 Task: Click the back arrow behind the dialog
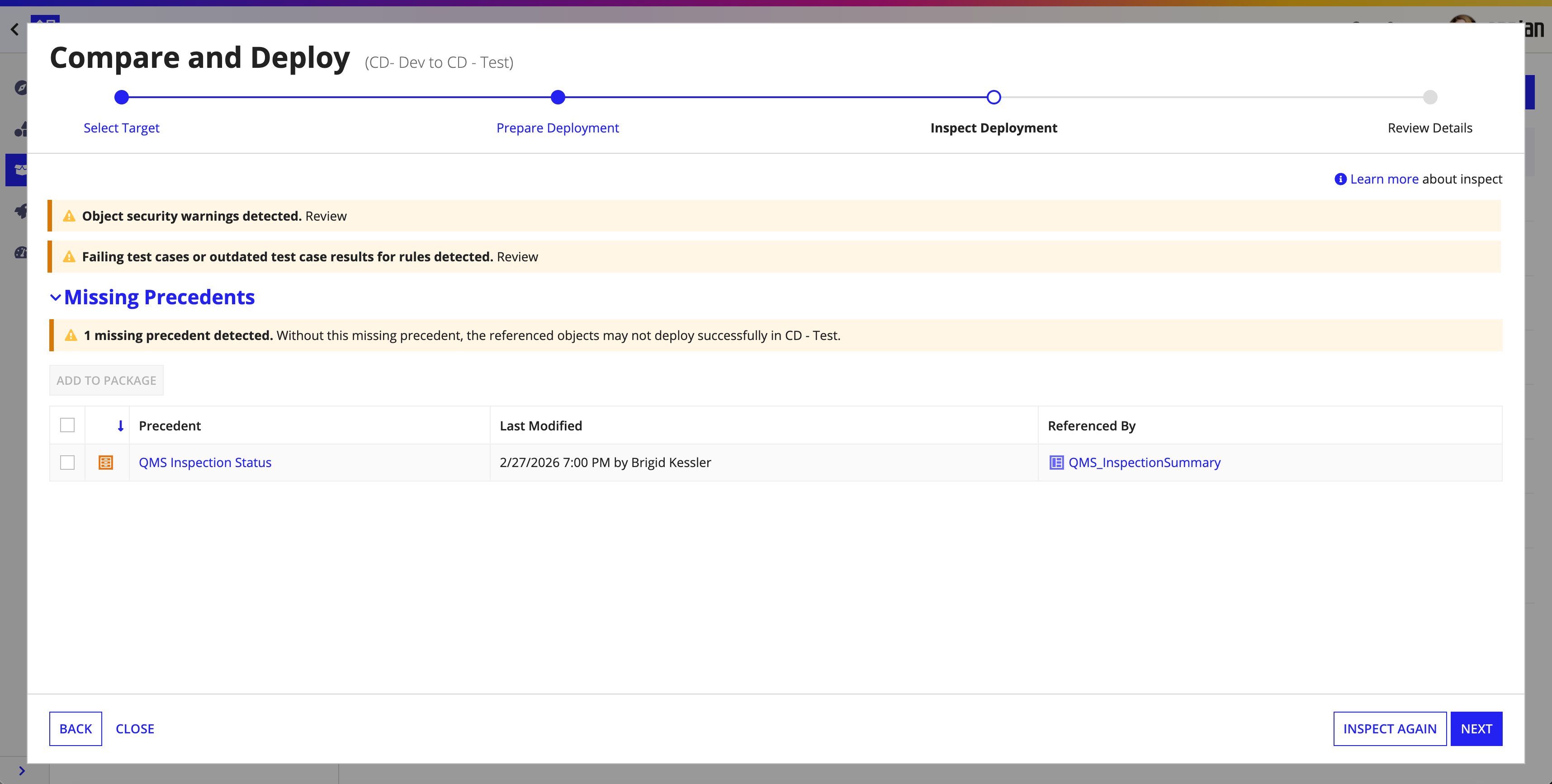coord(14,29)
